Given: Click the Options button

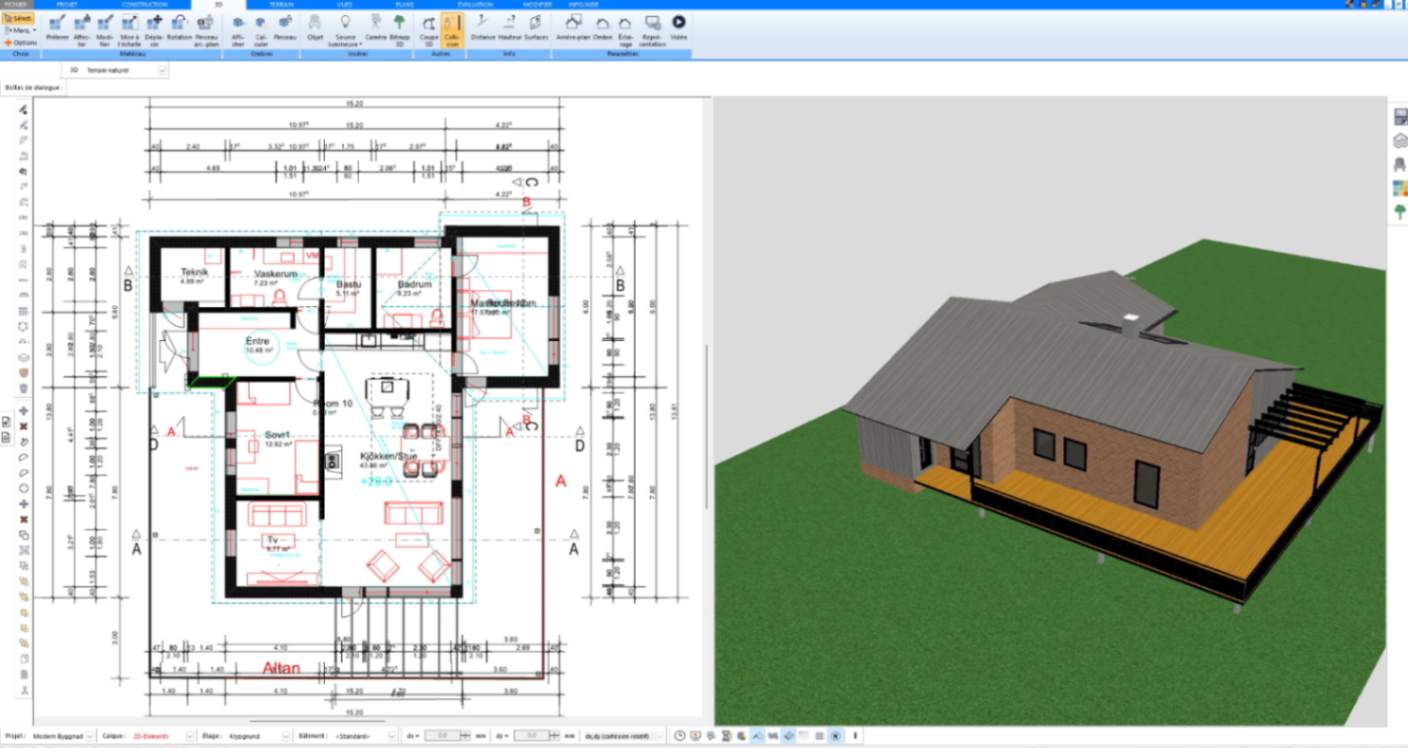Looking at the screenshot, I should (21, 43).
